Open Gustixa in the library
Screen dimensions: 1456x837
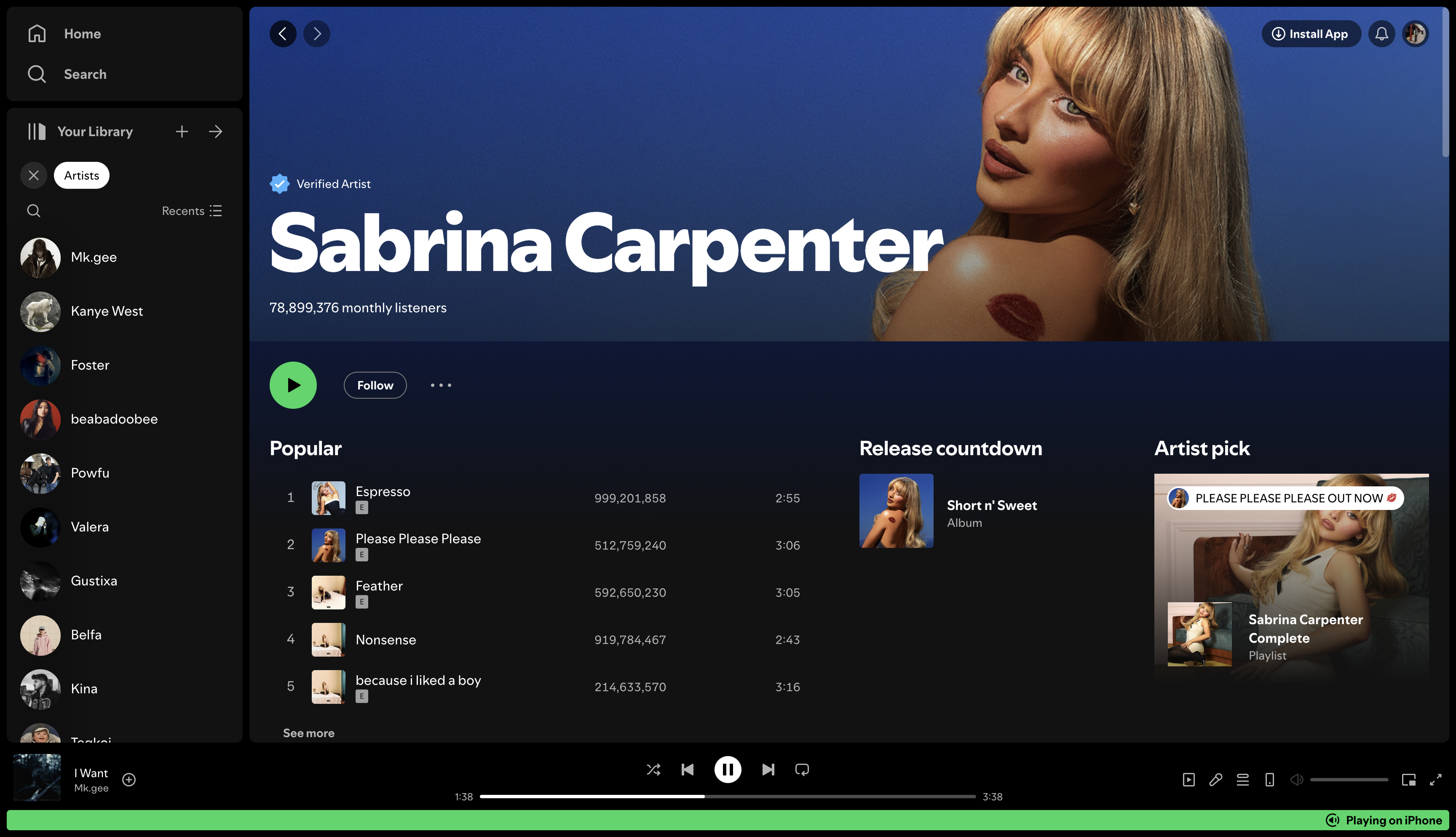125,581
